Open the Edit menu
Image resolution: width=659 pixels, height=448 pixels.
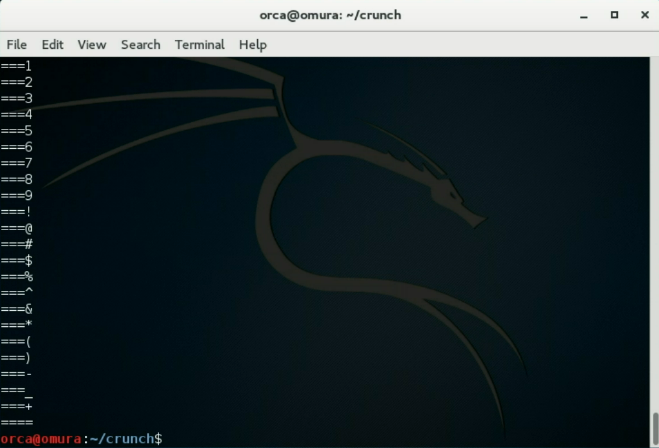tap(53, 45)
